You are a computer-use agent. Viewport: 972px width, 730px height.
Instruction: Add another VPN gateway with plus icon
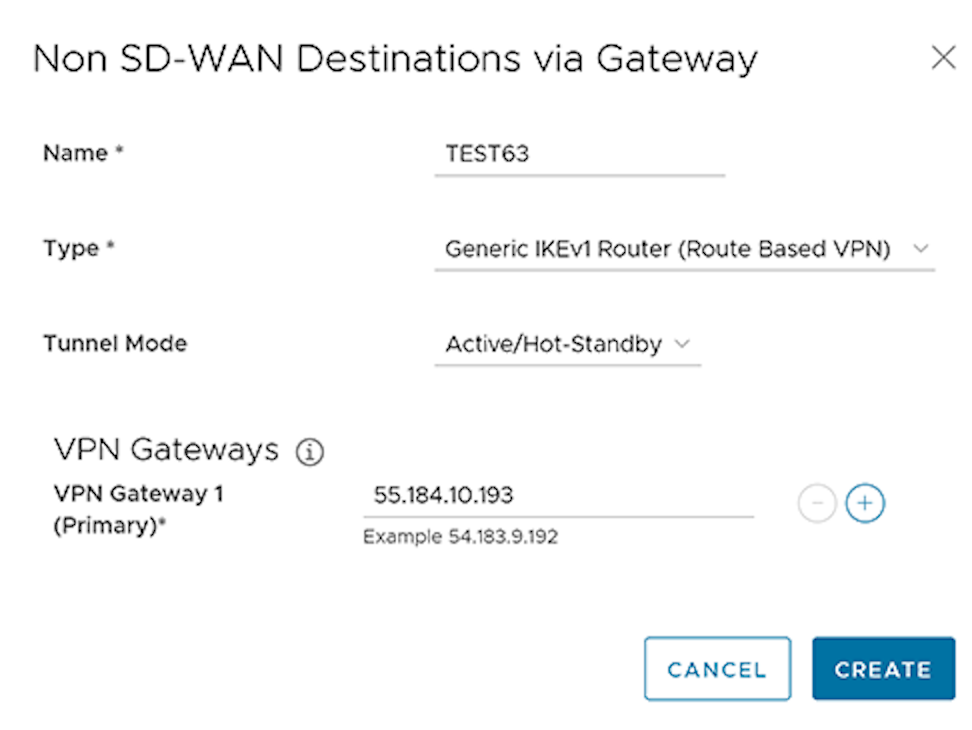click(865, 505)
